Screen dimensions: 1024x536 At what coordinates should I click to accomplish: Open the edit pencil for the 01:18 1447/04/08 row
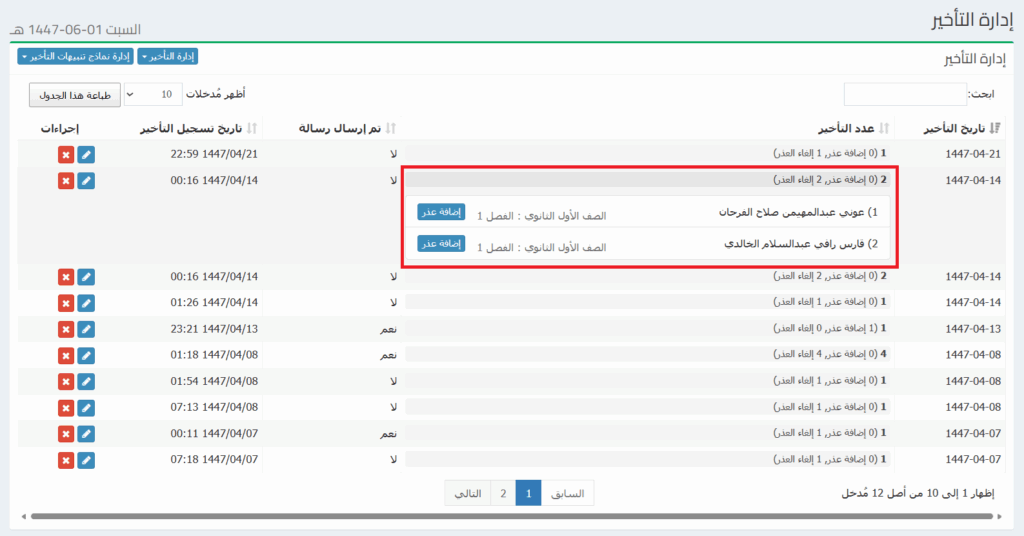pyautogui.click(x=86, y=355)
